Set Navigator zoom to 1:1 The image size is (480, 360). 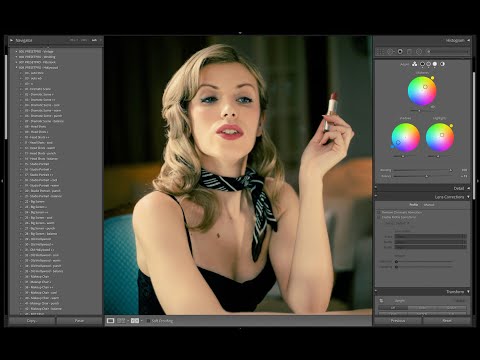pos(94,40)
